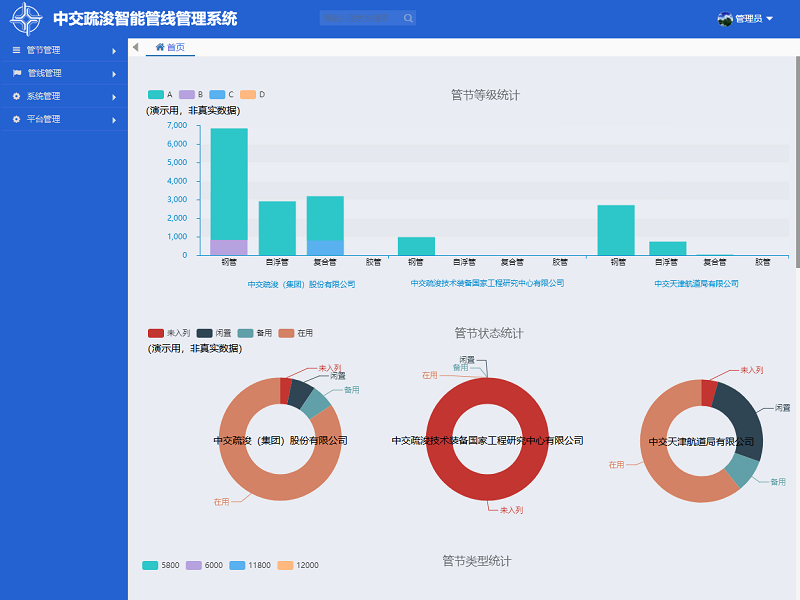
Task: Expand the 管节管理 submenu arrow
Action: click(x=114, y=50)
